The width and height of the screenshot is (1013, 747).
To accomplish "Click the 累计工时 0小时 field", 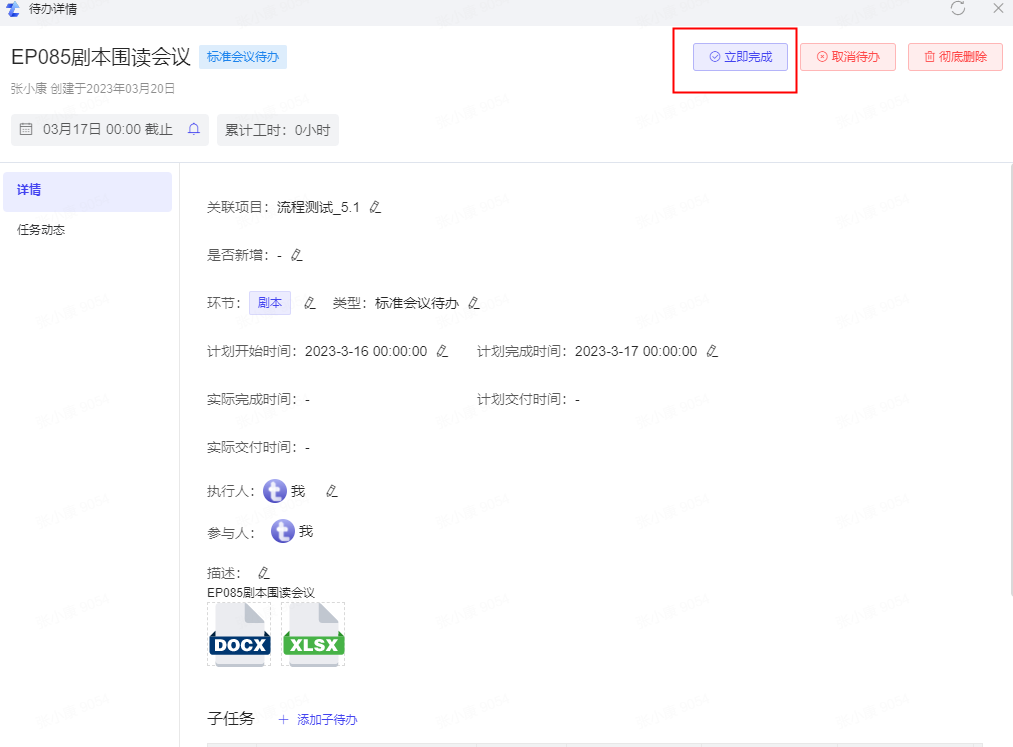I will 278,130.
